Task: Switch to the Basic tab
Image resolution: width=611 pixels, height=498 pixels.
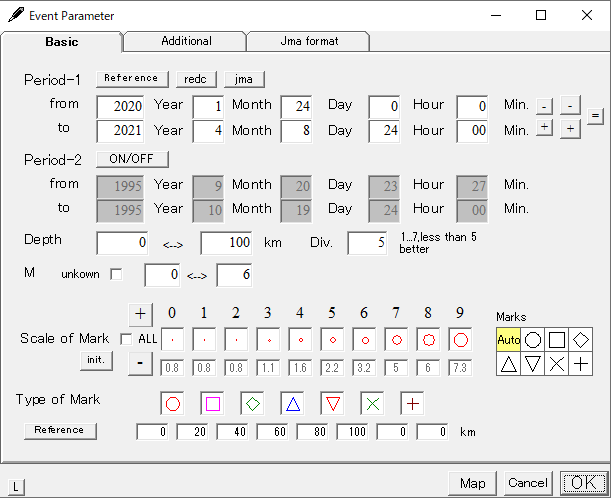Action: [x=62, y=42]
